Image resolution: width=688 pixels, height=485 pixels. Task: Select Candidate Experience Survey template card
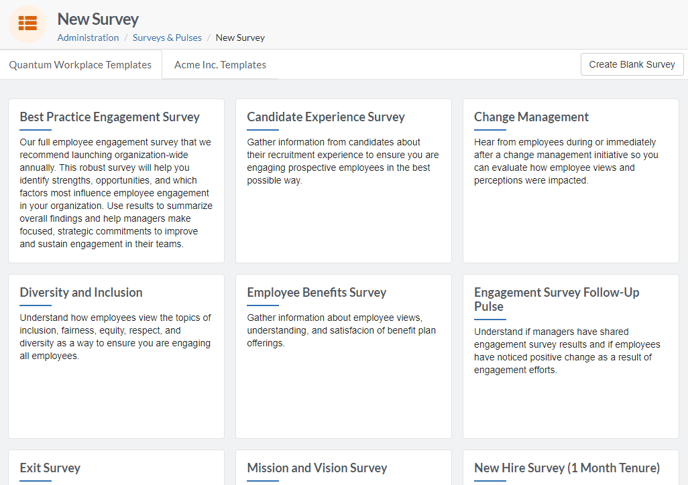coord(344,181)
